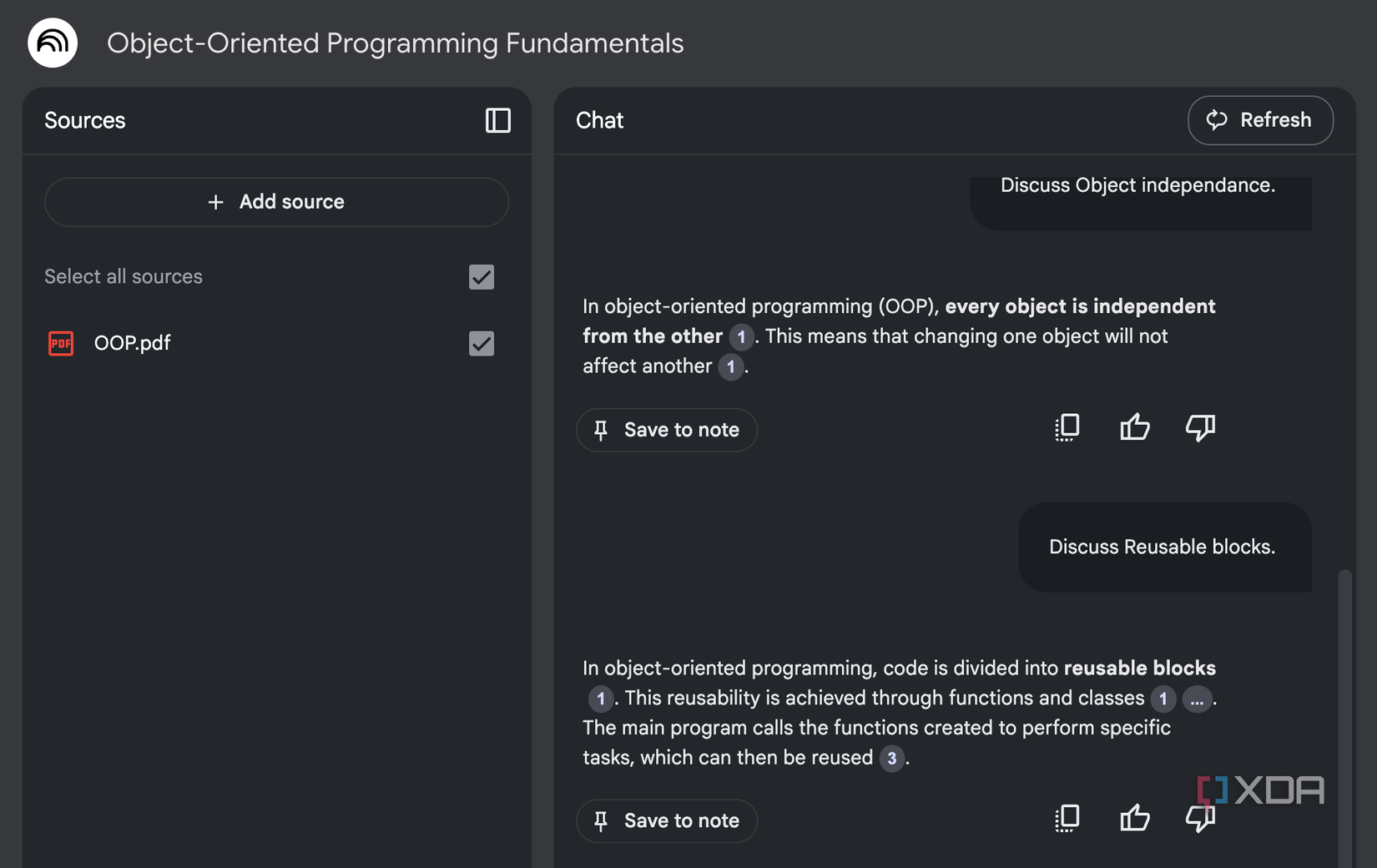Thumbs up the object independence answer
Screen dimensions: 1377x868
1134,428
